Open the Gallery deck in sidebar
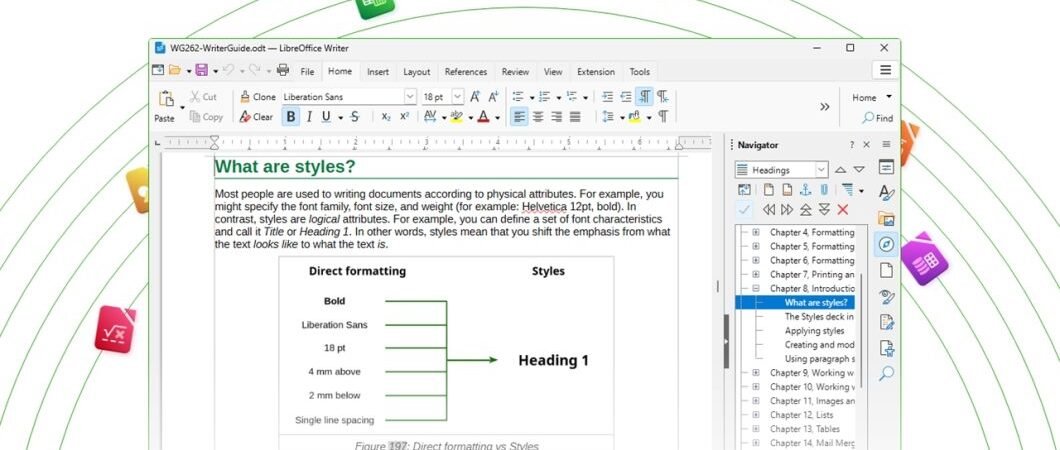The width and height of the screenshot is (1060, 450). pyautogui.click(x=886, y=218)
